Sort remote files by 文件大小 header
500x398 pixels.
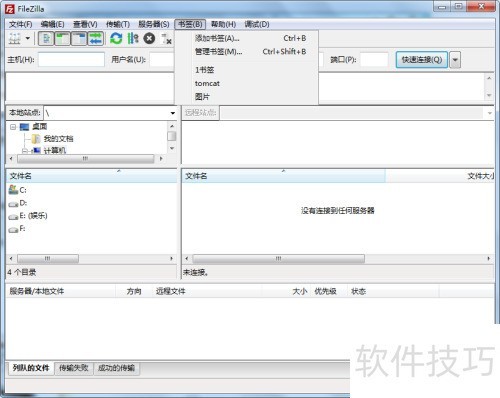coord(440,176)
